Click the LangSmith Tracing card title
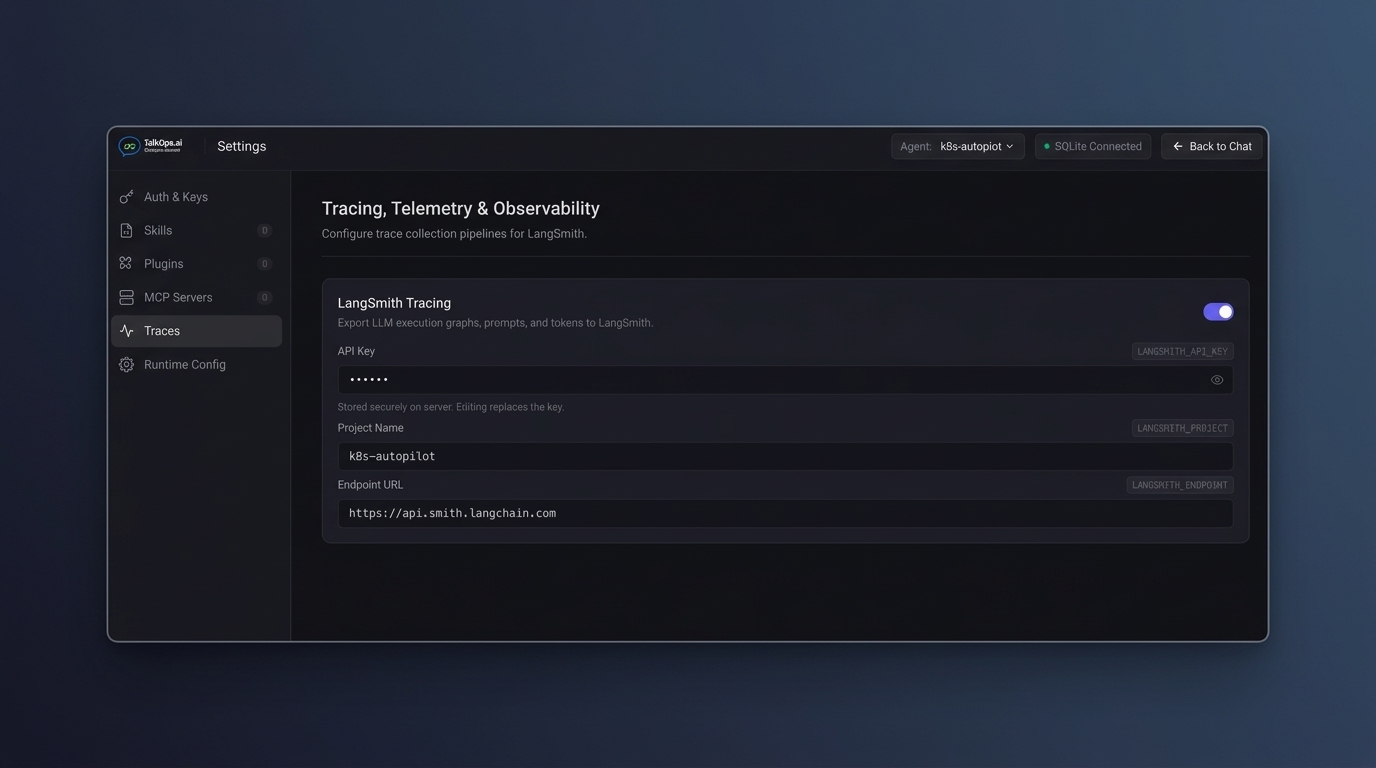 pos(394,303)
